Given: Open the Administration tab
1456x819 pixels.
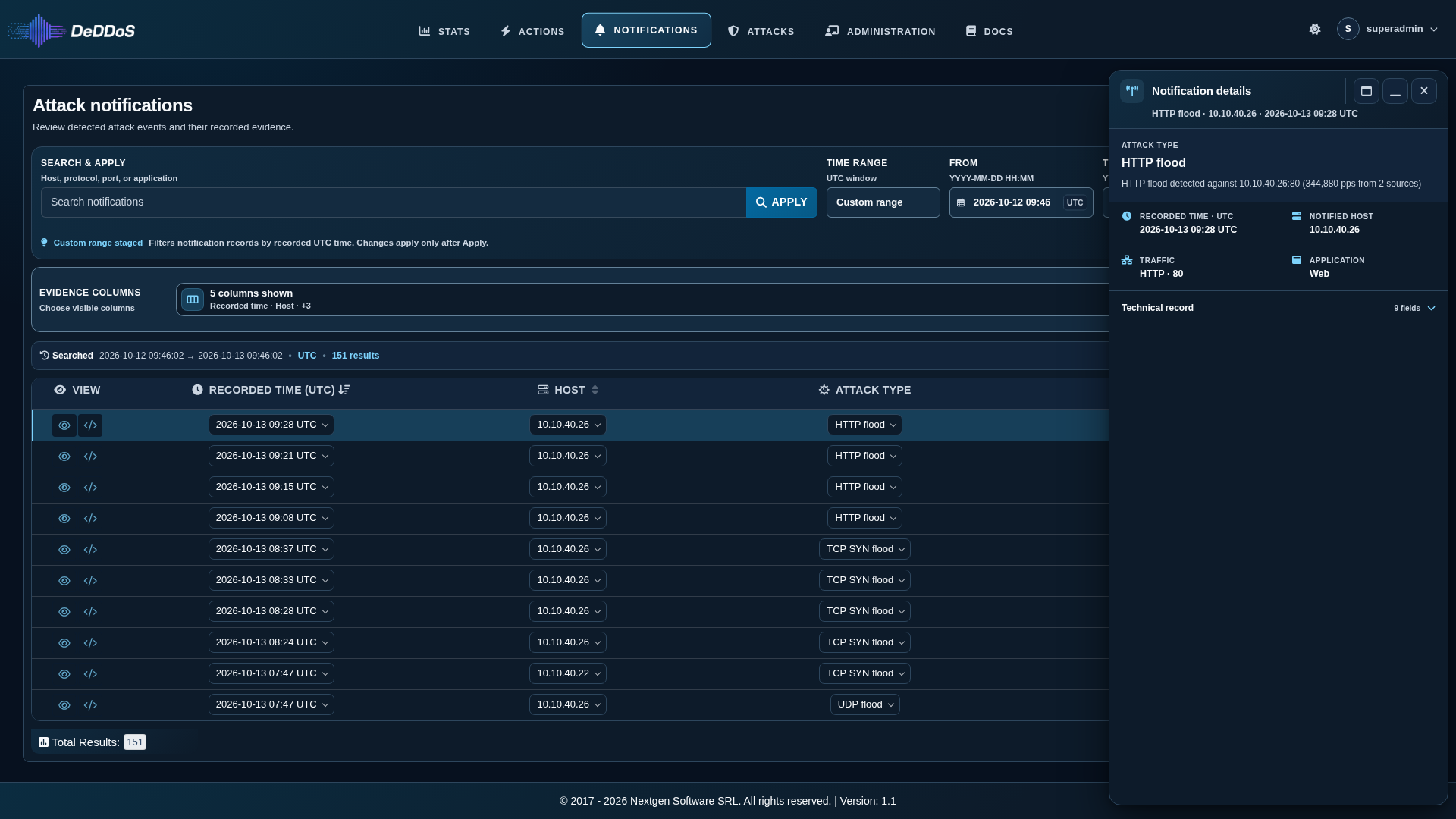Looking at the screenshot, I should (880, 31).
